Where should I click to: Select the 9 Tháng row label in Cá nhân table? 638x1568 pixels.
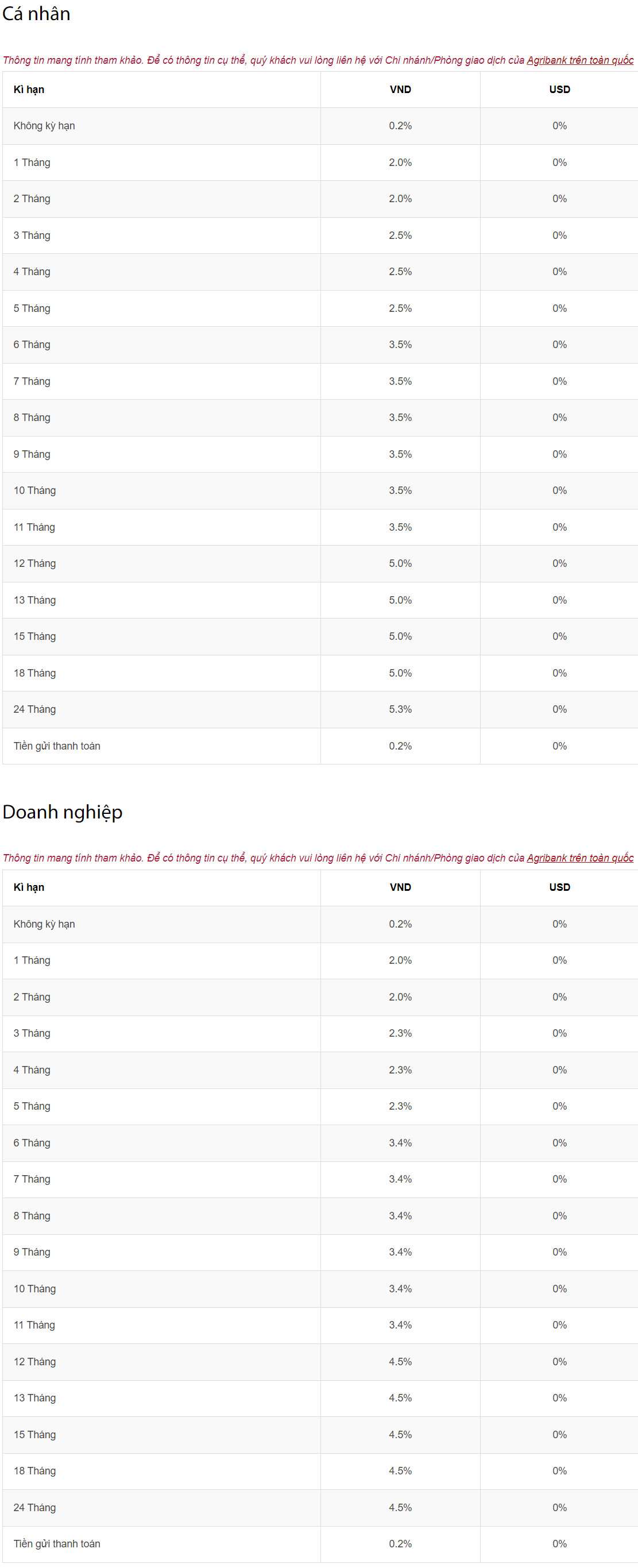(x=32, y=454)
